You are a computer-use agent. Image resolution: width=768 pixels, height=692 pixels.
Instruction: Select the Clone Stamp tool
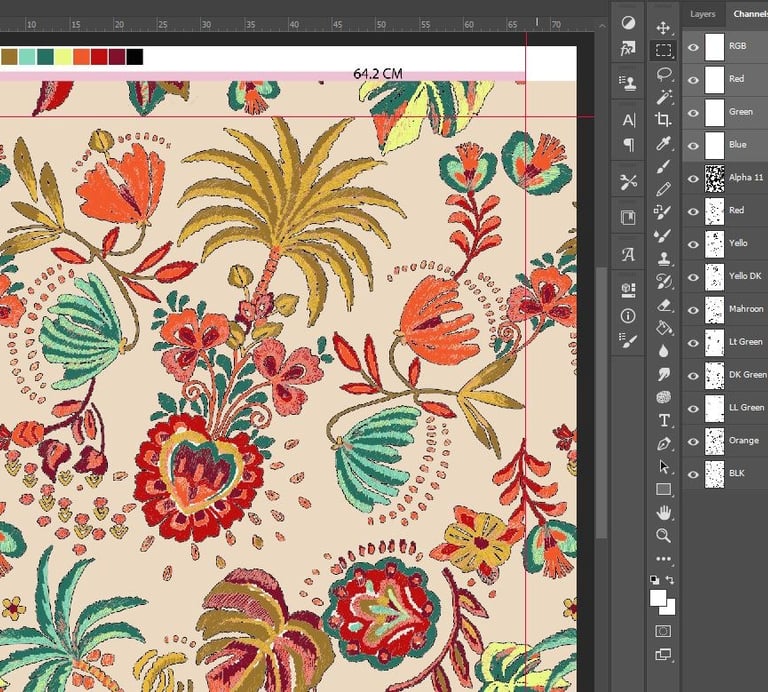coord(663,259)
